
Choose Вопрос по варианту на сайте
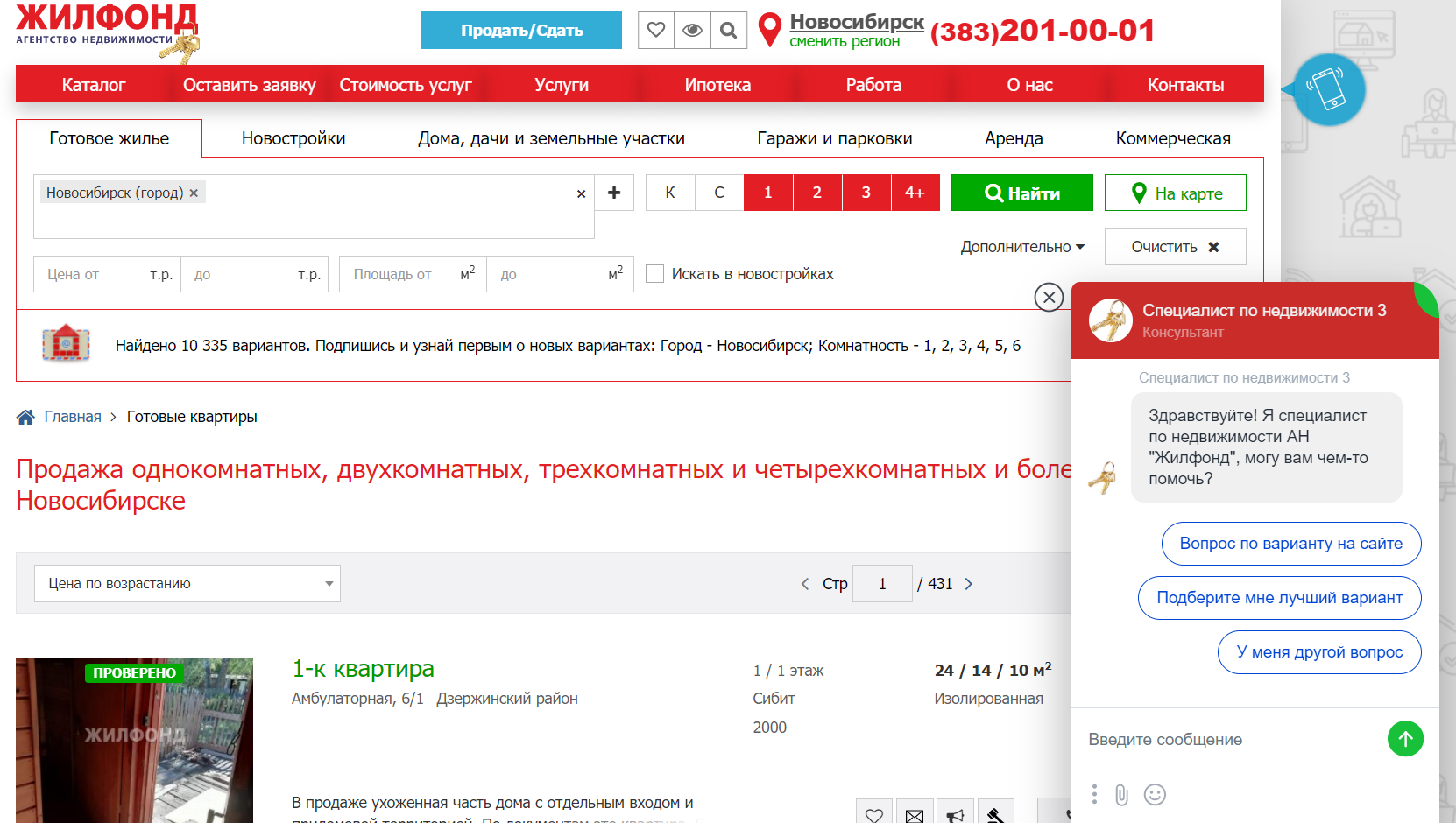pyautogui.click(x=1291, y=544)
